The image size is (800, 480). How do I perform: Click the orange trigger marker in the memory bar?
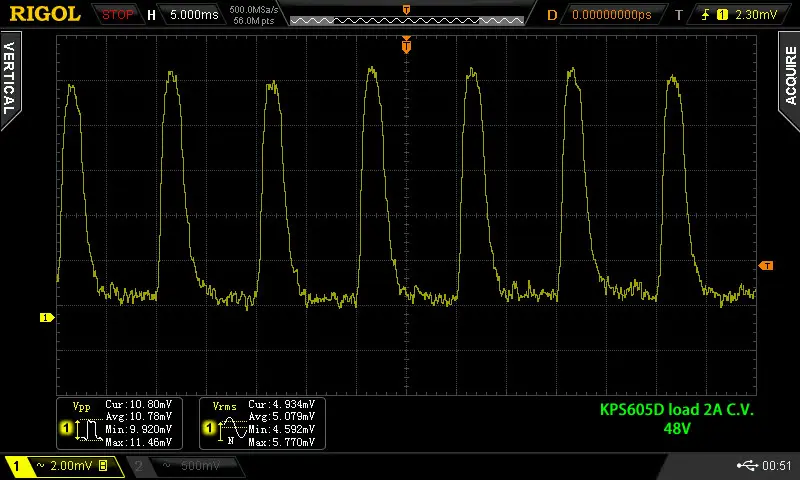(406, 9)
